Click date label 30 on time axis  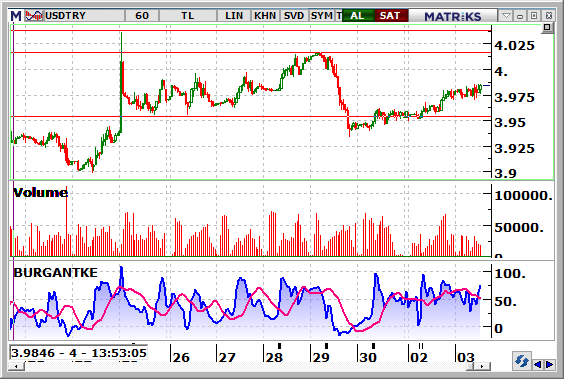368,357
